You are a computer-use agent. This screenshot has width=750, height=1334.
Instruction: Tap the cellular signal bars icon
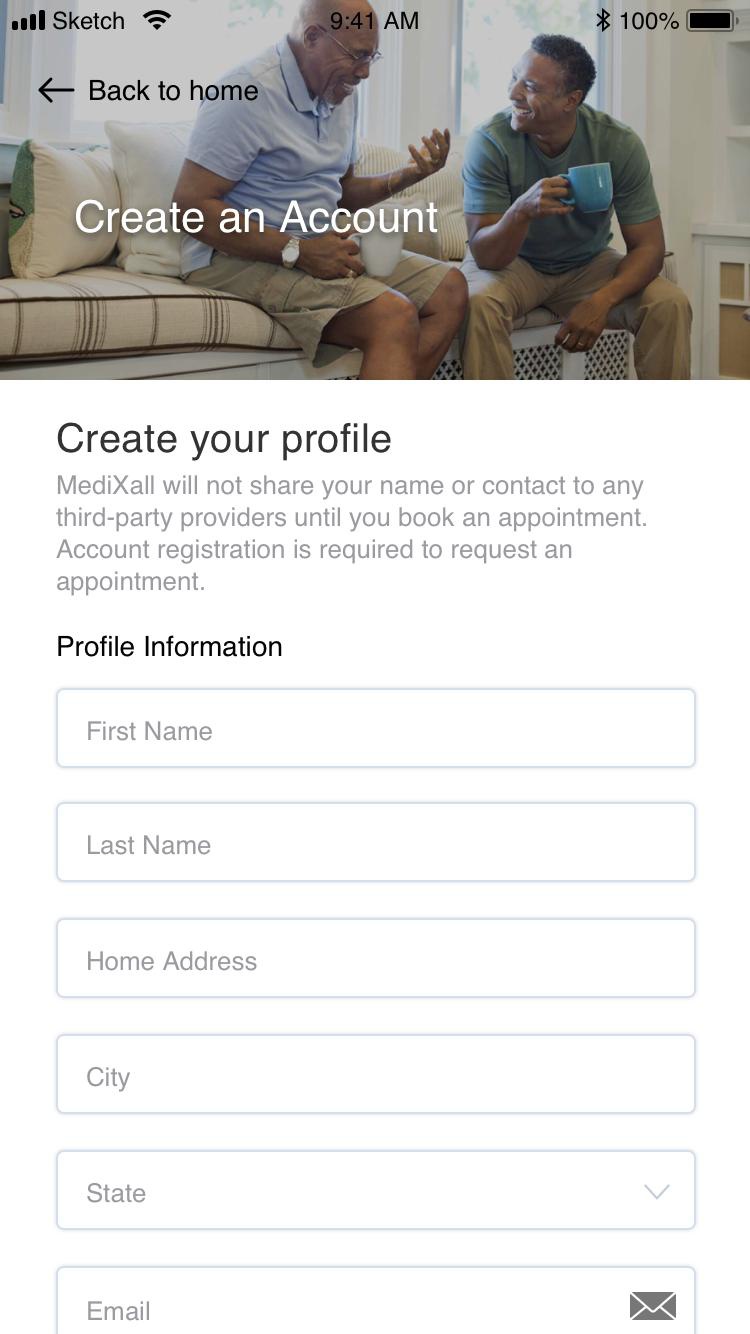[x=28, y=21]
